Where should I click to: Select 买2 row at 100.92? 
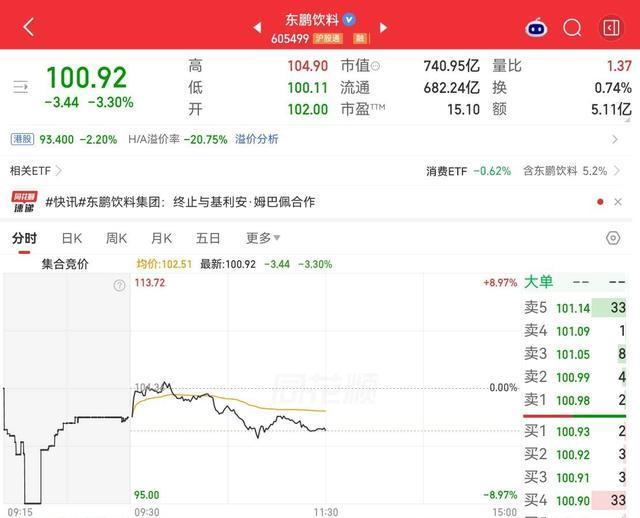(575, 454)
